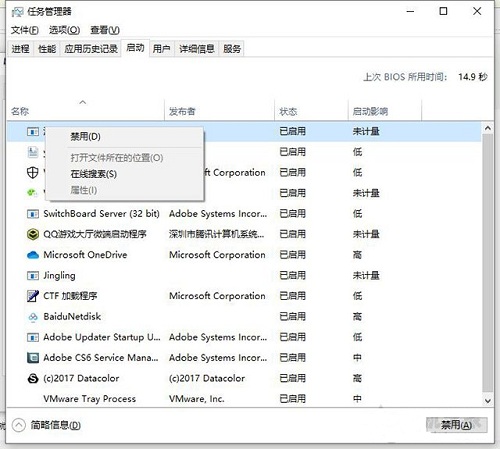Switch to the 性能 tab
This screenshot has height=449, width=500.
(x=47, y=49)
